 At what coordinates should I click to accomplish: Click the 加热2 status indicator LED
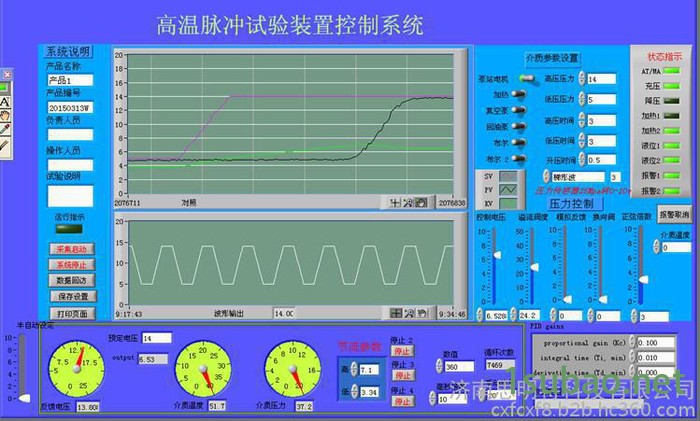671,131
